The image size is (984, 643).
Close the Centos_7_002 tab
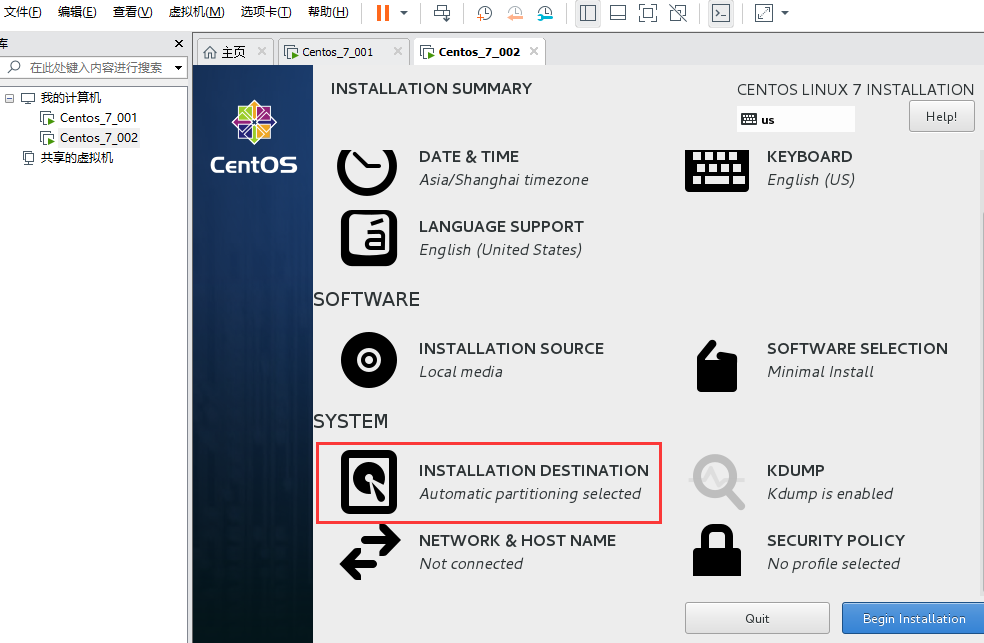pos(534,51)
